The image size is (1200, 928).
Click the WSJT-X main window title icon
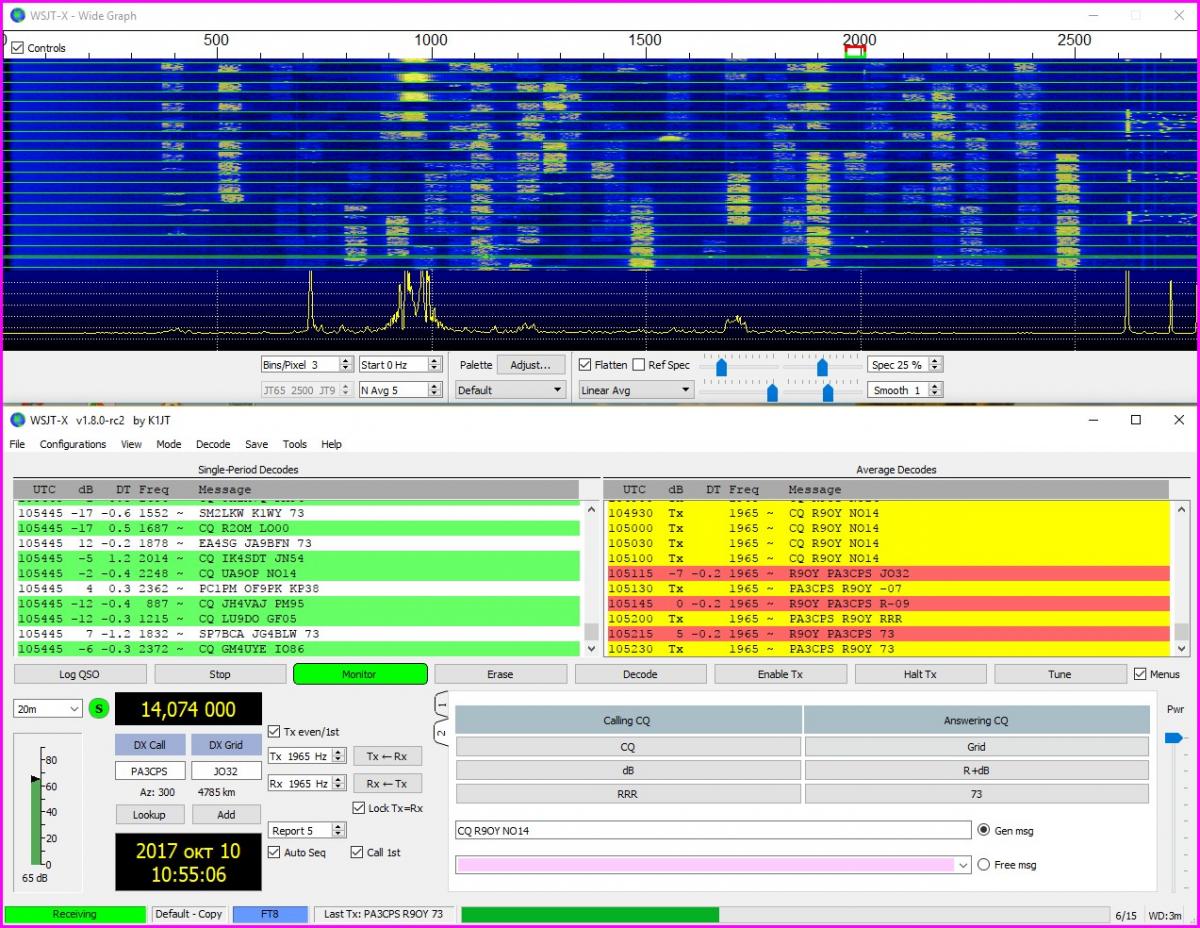pos(17,420)
